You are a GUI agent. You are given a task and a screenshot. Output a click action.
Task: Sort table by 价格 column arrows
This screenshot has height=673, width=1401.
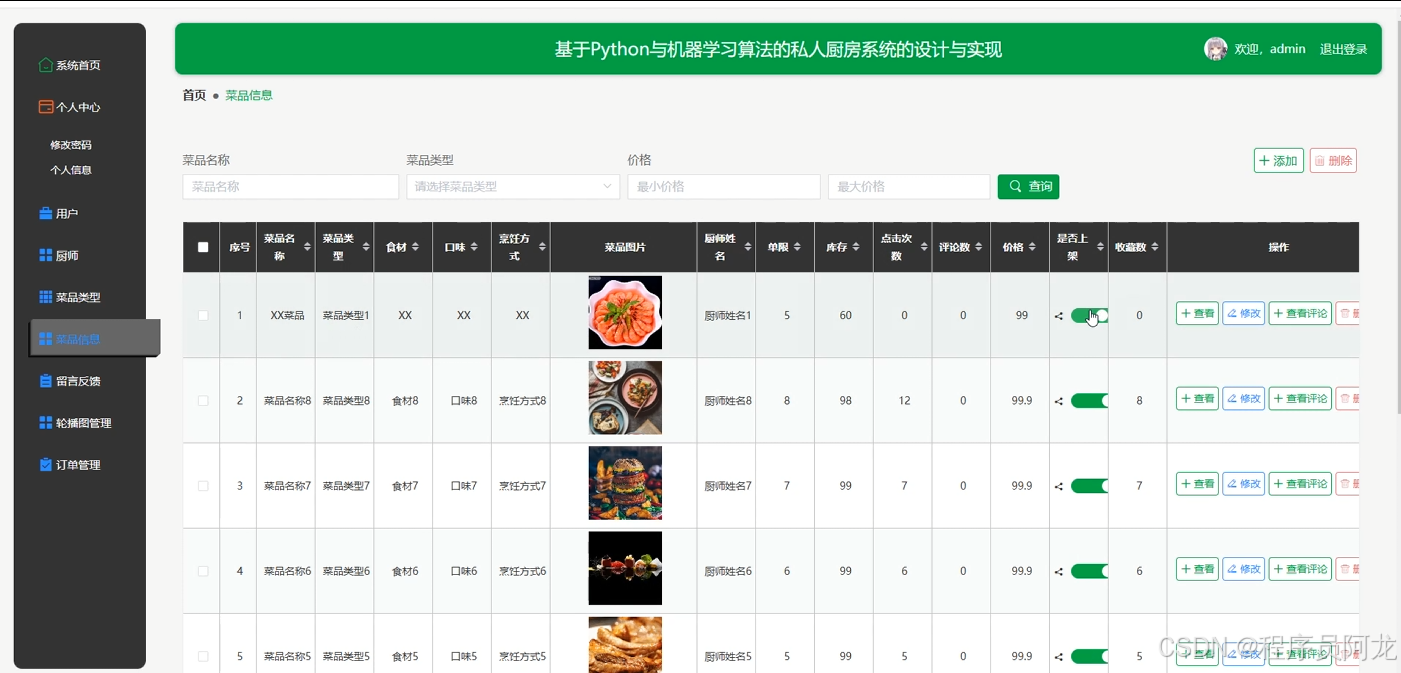1034,247
